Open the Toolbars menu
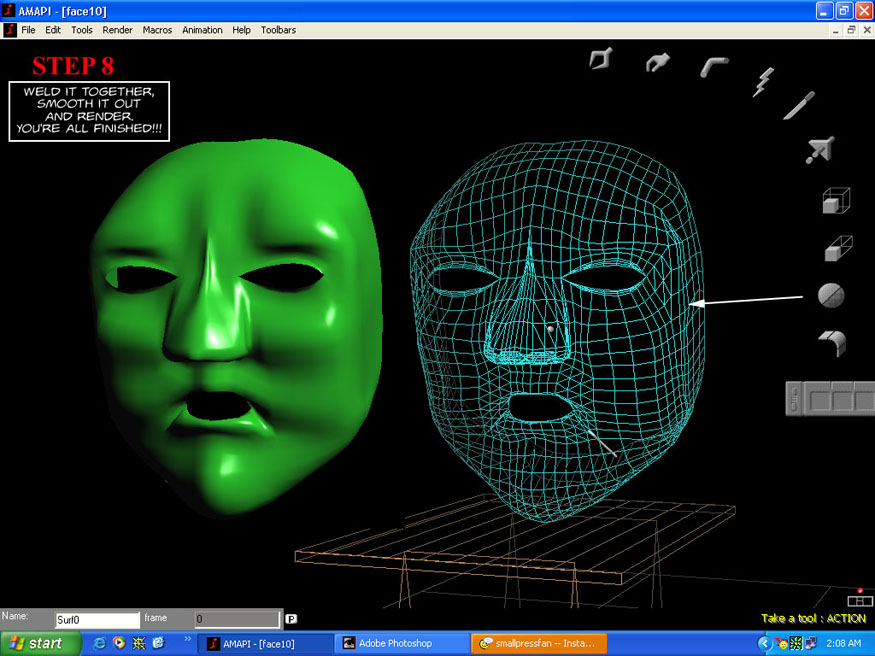Screen dimensions: 875x656 click(x=278, y=30)
